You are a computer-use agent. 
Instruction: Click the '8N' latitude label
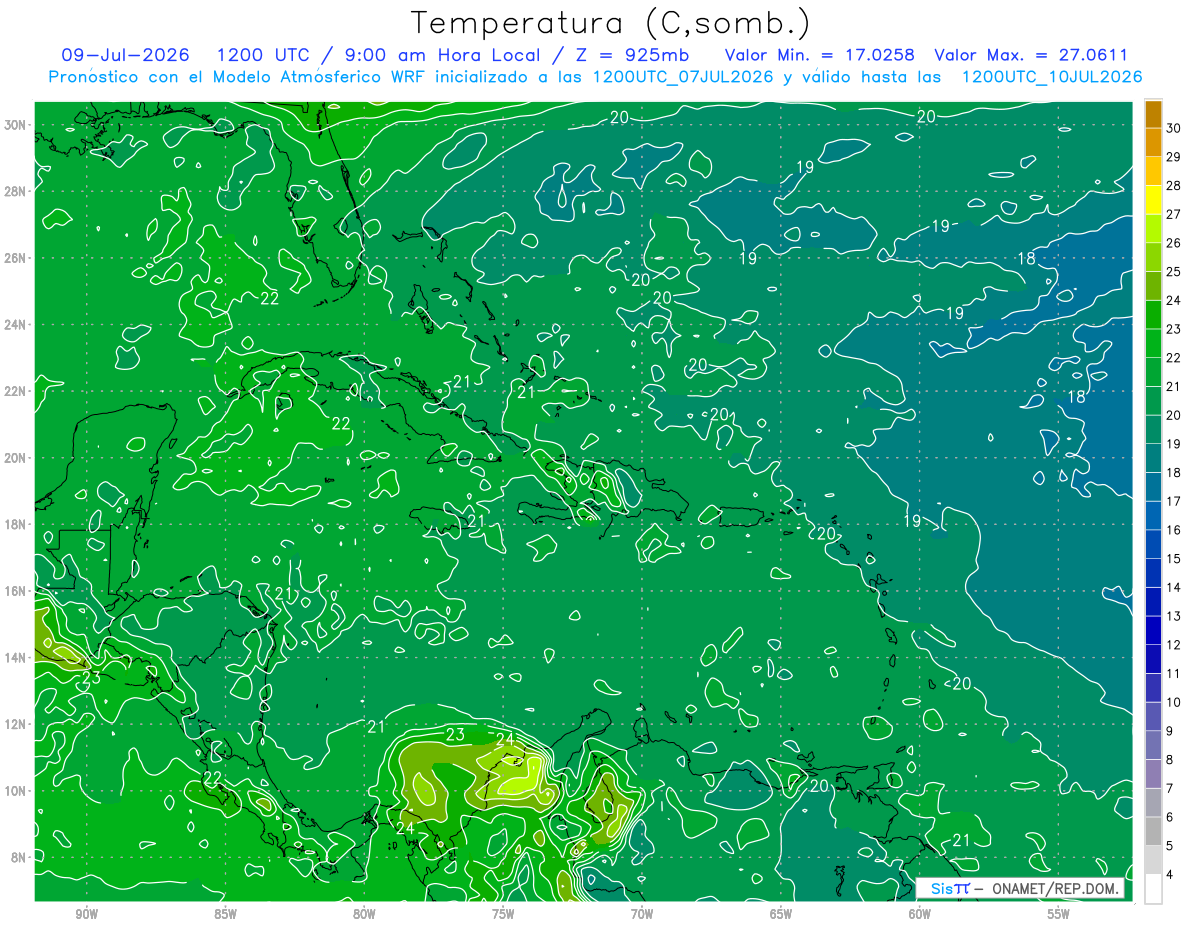click(19, 857)
